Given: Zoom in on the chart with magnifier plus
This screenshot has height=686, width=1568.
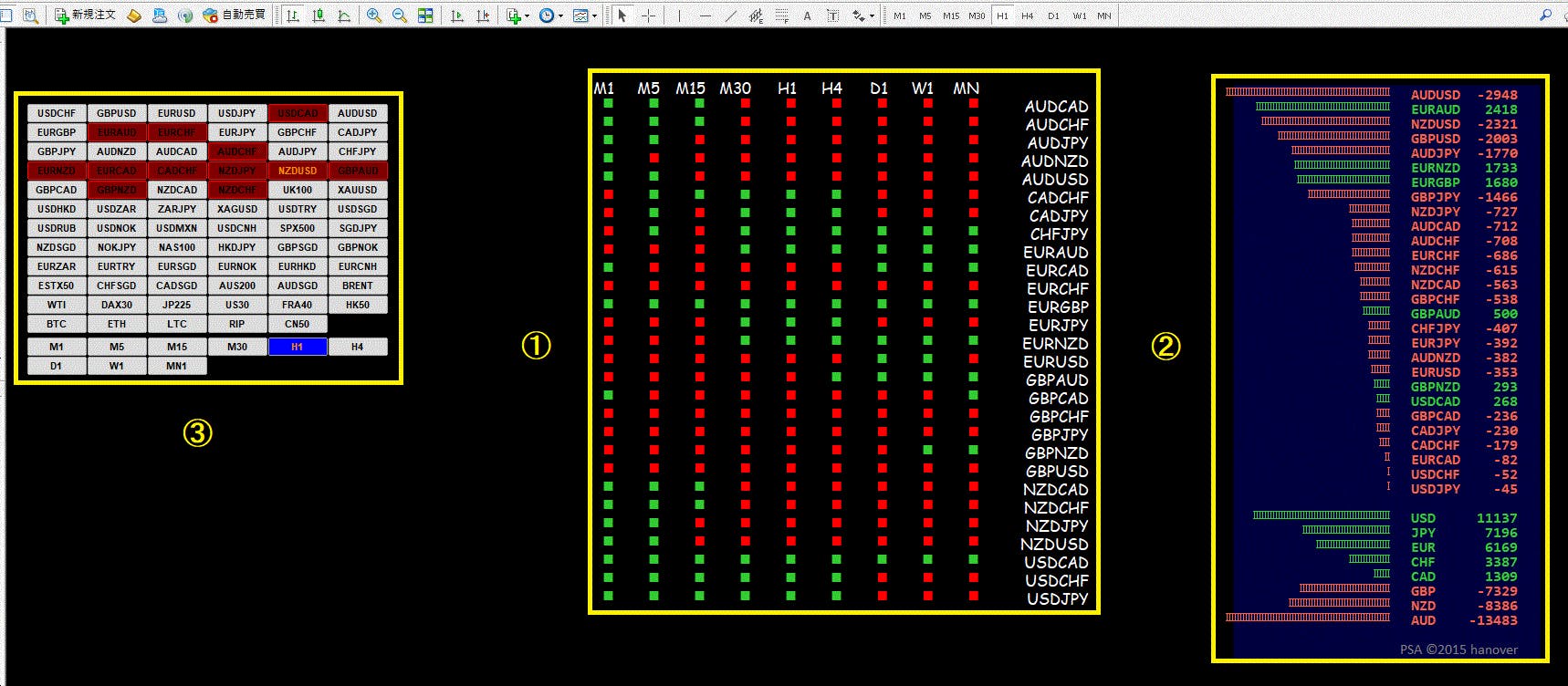Looking at the screenshot, I should [374, 16].
